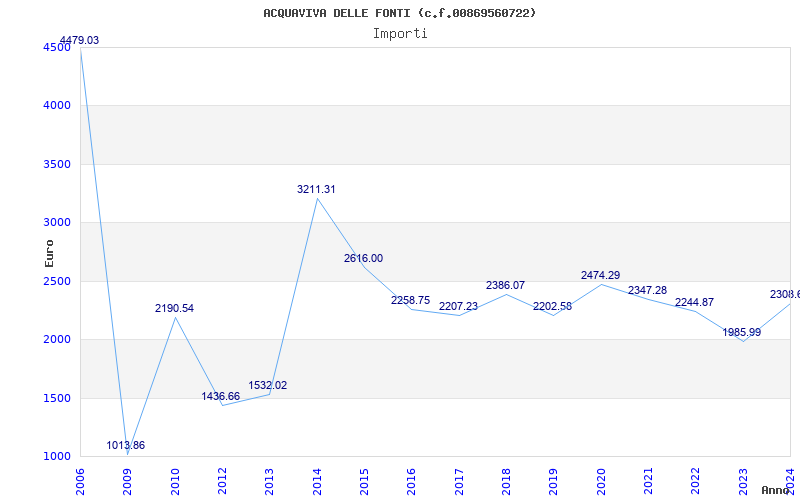
Task: Click the 2244.87 data label
Action: point(694,302)
